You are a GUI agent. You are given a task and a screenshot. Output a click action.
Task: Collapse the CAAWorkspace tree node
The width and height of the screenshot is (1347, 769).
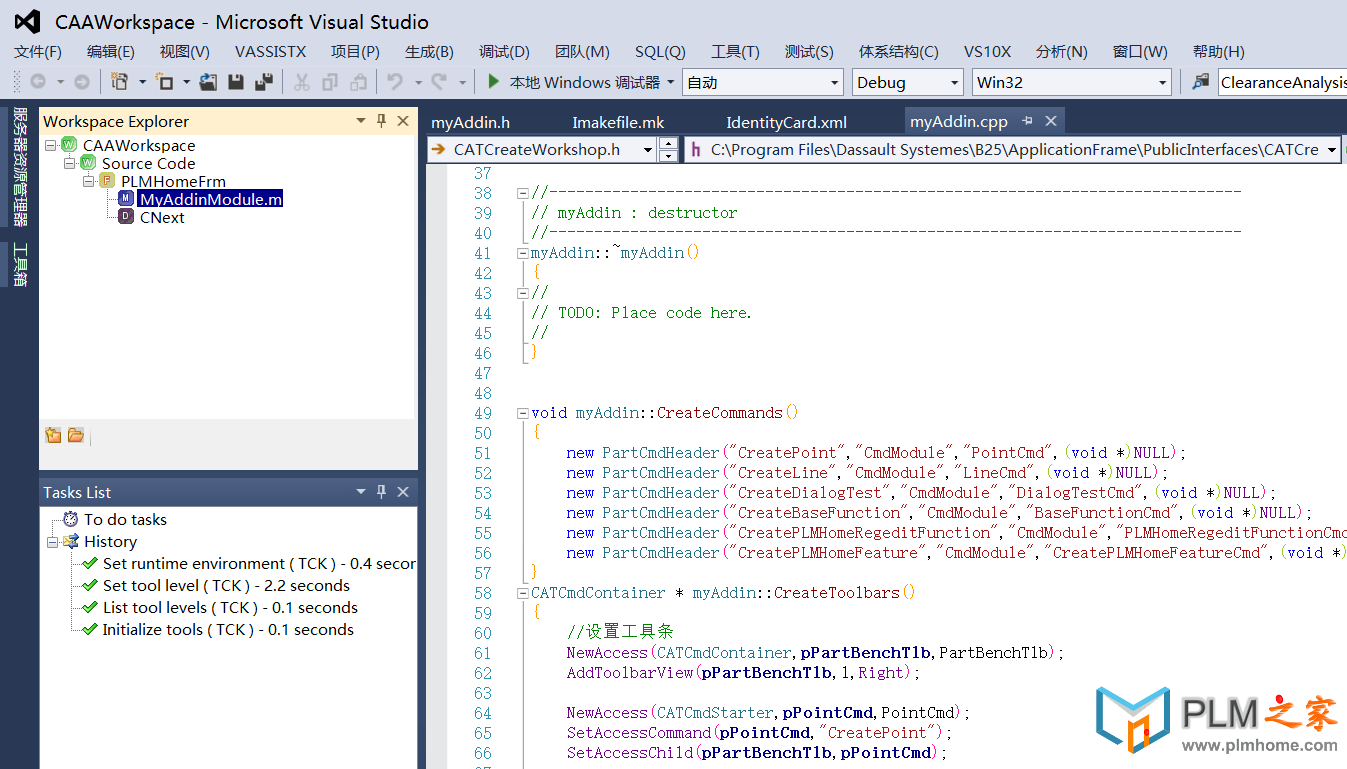51,145
